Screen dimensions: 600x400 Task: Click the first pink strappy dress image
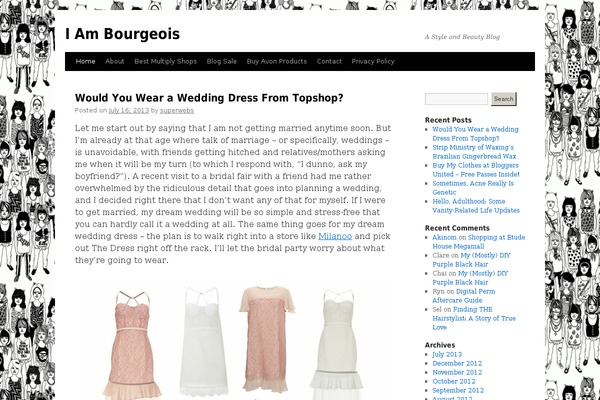click(132, 344)
